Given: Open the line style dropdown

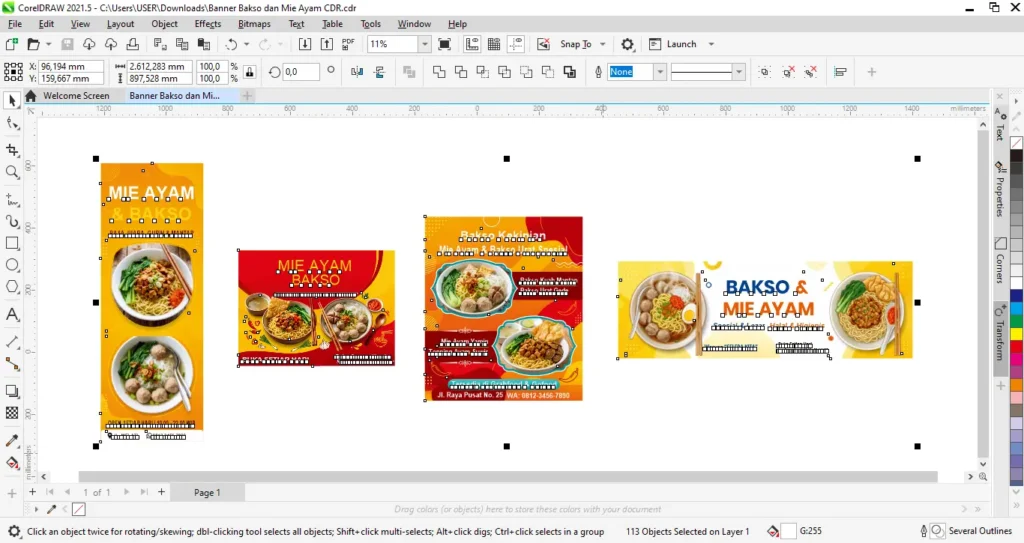Looking at the screenshot, I should coord(739,72).
